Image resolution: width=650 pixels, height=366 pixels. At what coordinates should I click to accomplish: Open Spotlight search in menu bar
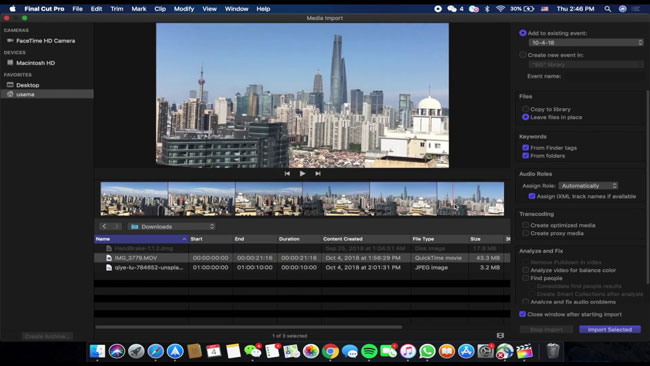tap(607, 9)
